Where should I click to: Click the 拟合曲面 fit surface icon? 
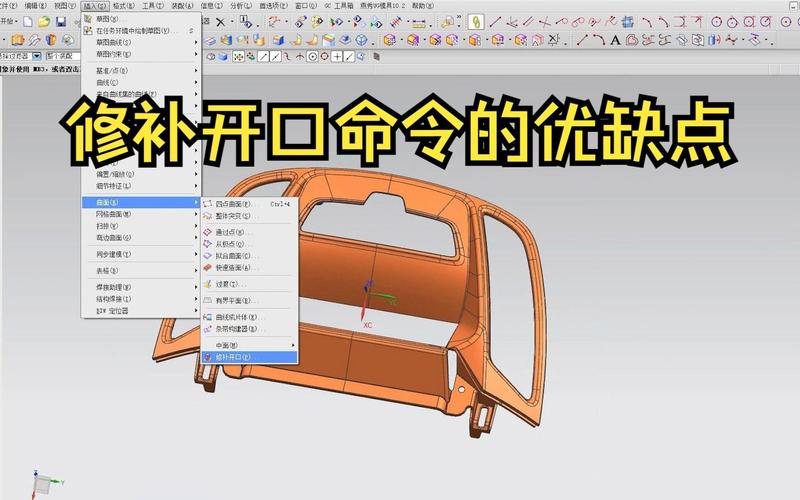[208, 256]
